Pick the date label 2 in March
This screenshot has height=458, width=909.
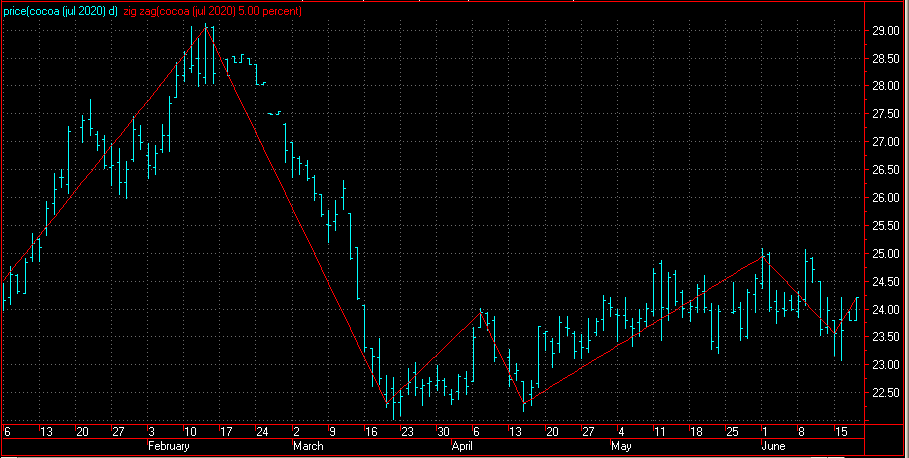point(296,432)
